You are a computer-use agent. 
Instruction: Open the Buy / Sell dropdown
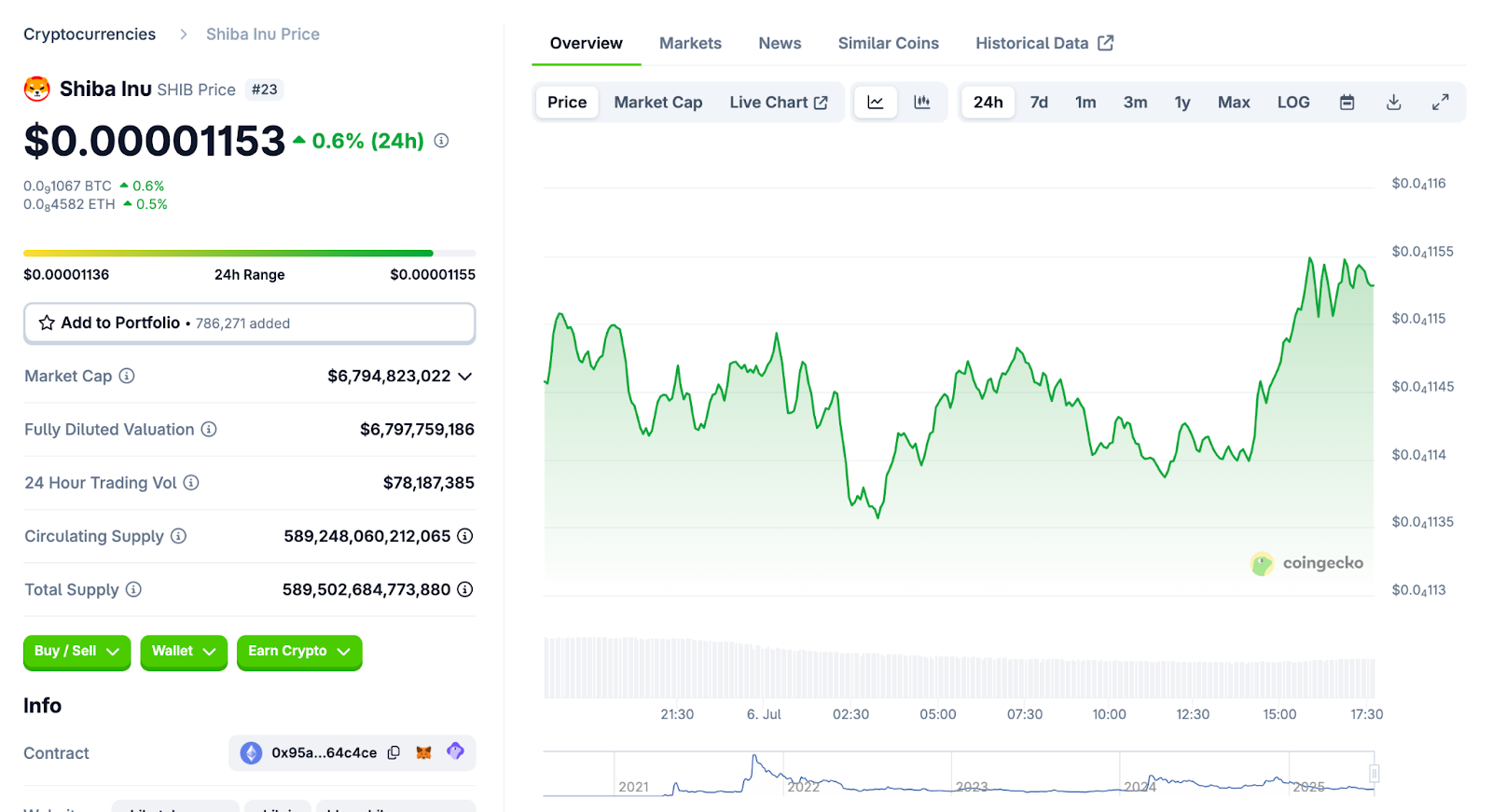pos(76,652)
